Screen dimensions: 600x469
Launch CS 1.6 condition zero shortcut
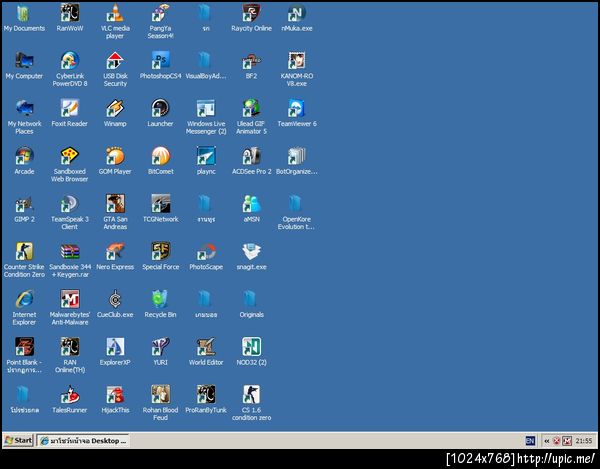[251, 403]
